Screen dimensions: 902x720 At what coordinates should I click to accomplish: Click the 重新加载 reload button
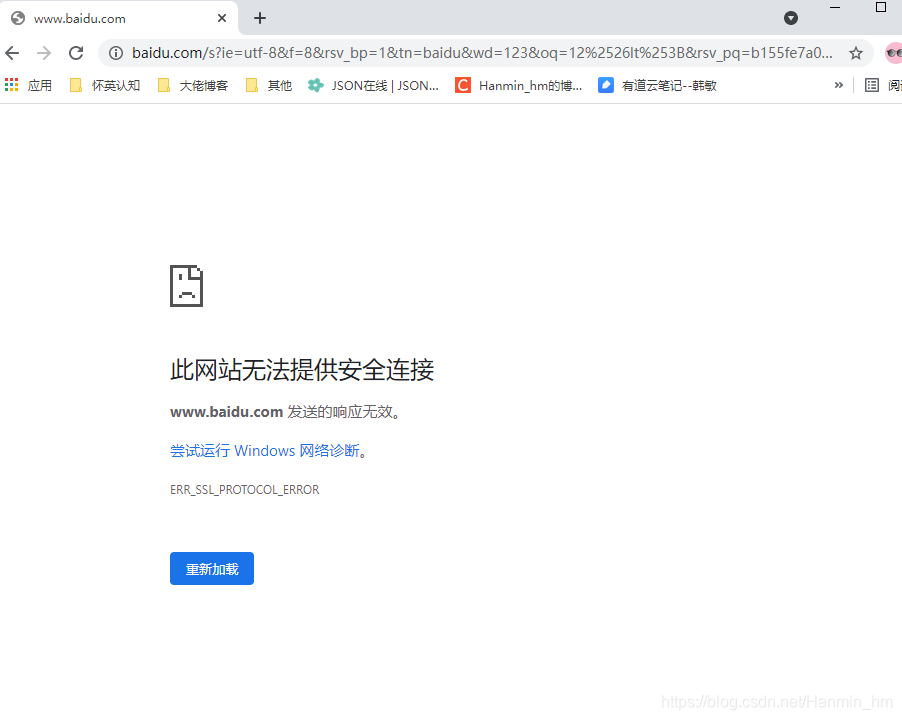[x=211, y=568]
